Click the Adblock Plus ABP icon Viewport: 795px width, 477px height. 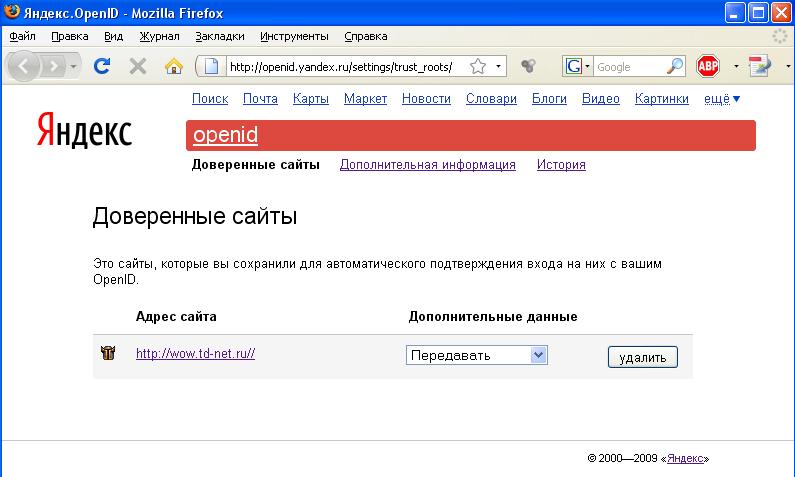(708, 66)
